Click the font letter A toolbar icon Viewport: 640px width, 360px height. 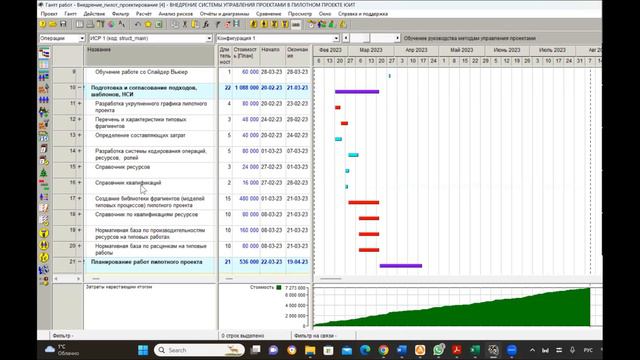pos(122,24)
